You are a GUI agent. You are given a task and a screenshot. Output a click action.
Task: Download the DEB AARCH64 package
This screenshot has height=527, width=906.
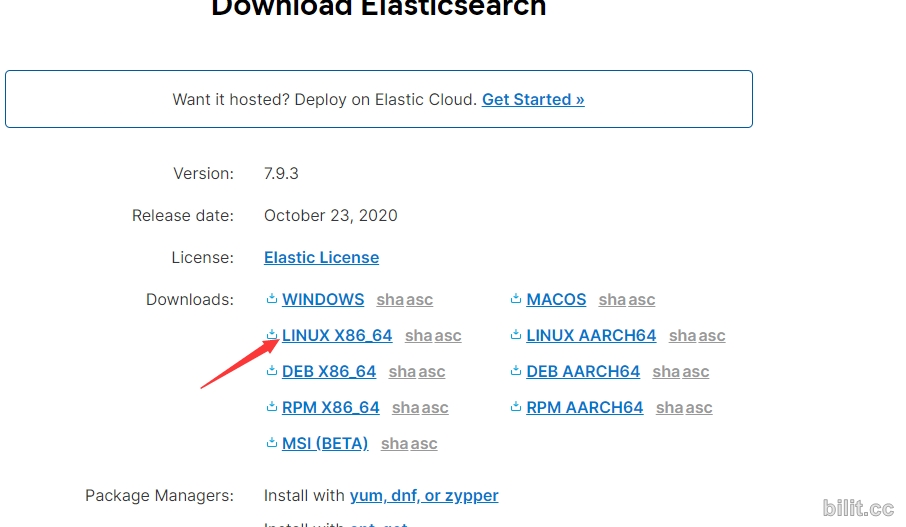pyautogui.click(x=583, y=371)
